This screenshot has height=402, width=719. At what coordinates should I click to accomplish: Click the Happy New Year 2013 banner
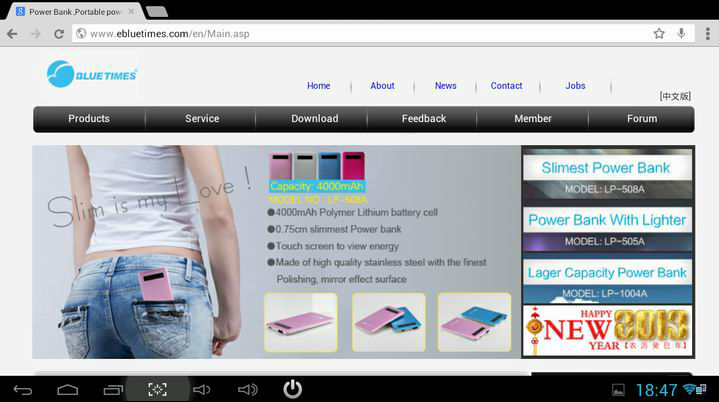(607, 330)
